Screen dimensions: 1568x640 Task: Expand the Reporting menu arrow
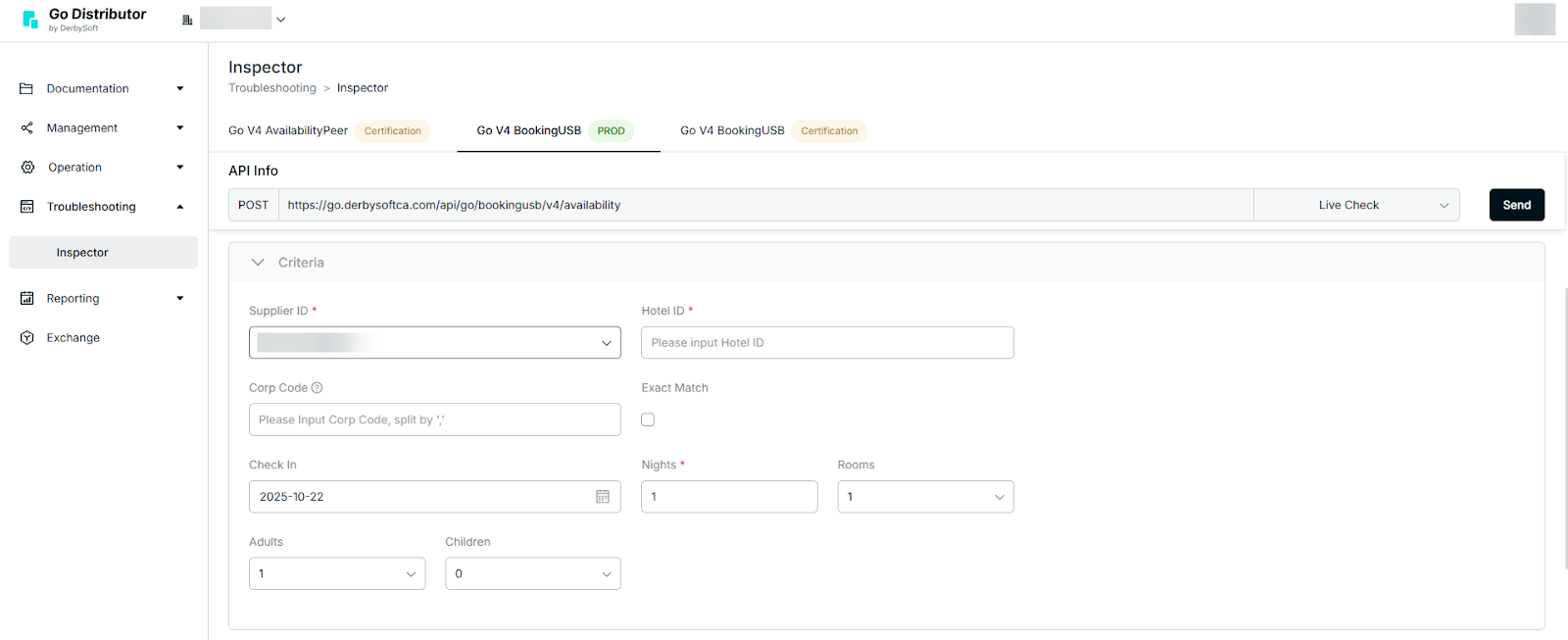pos(180,298)
